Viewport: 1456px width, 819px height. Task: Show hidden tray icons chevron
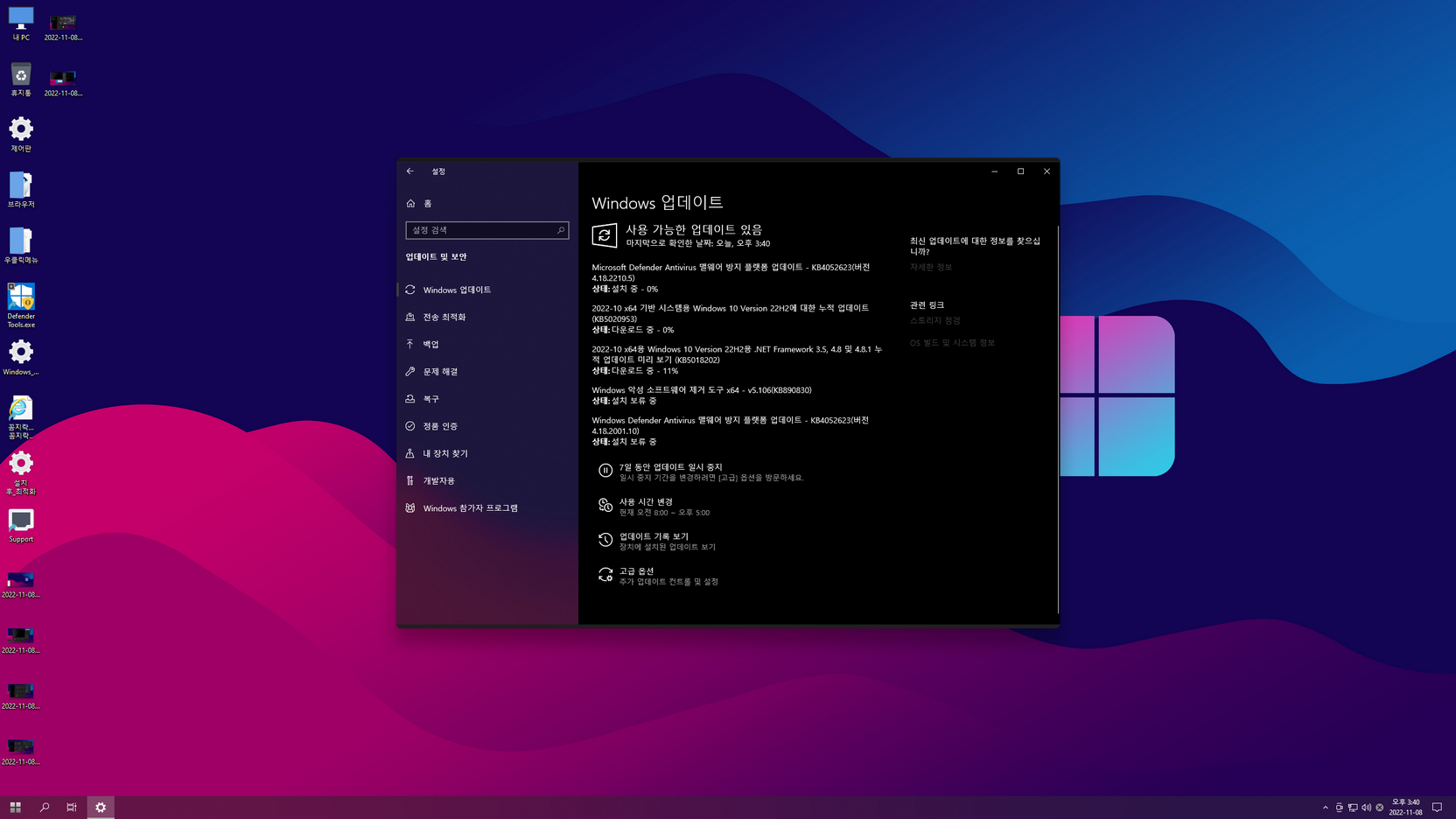pos(1326,808)
